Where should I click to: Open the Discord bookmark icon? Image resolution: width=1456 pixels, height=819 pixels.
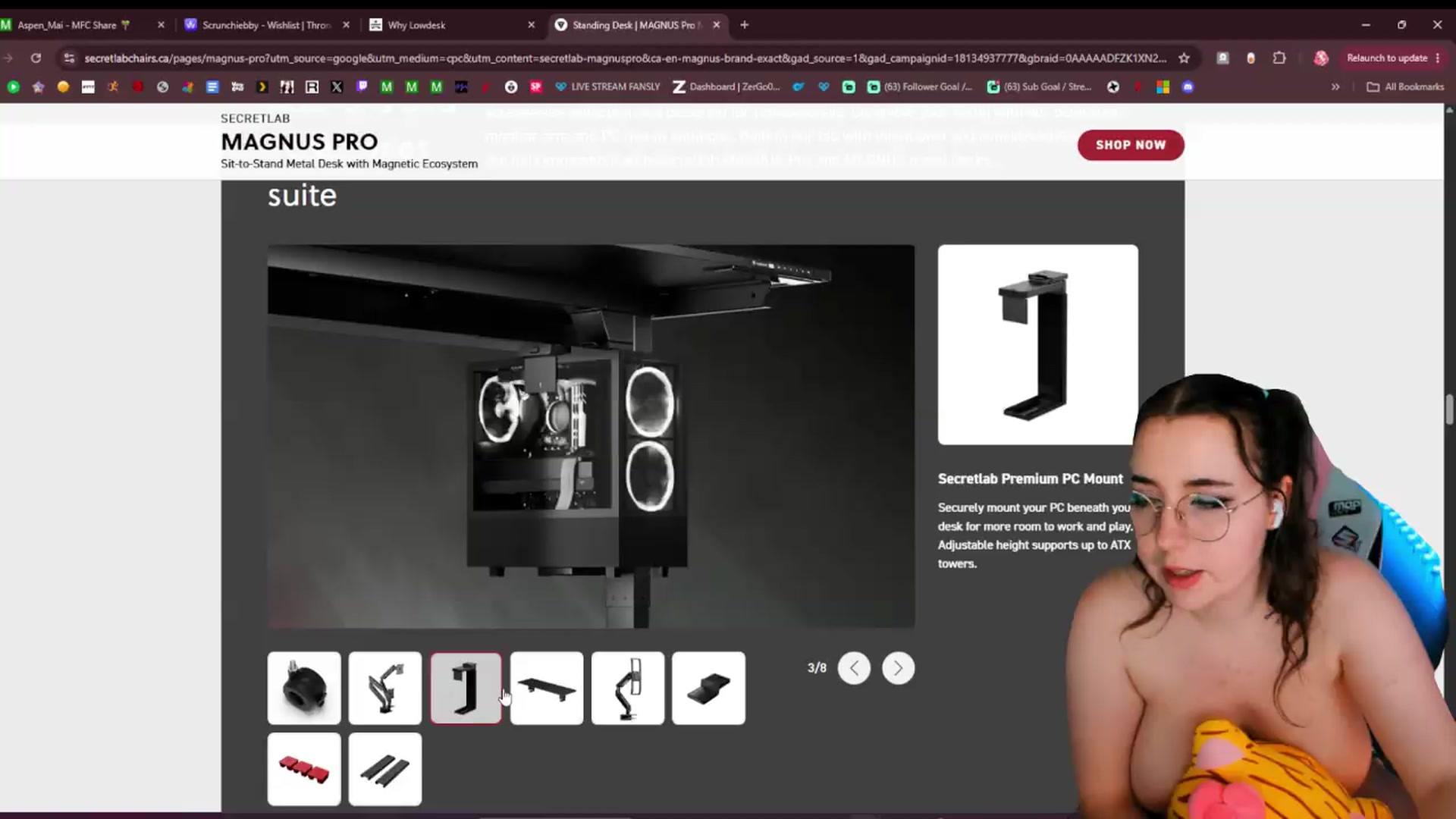1188,87
